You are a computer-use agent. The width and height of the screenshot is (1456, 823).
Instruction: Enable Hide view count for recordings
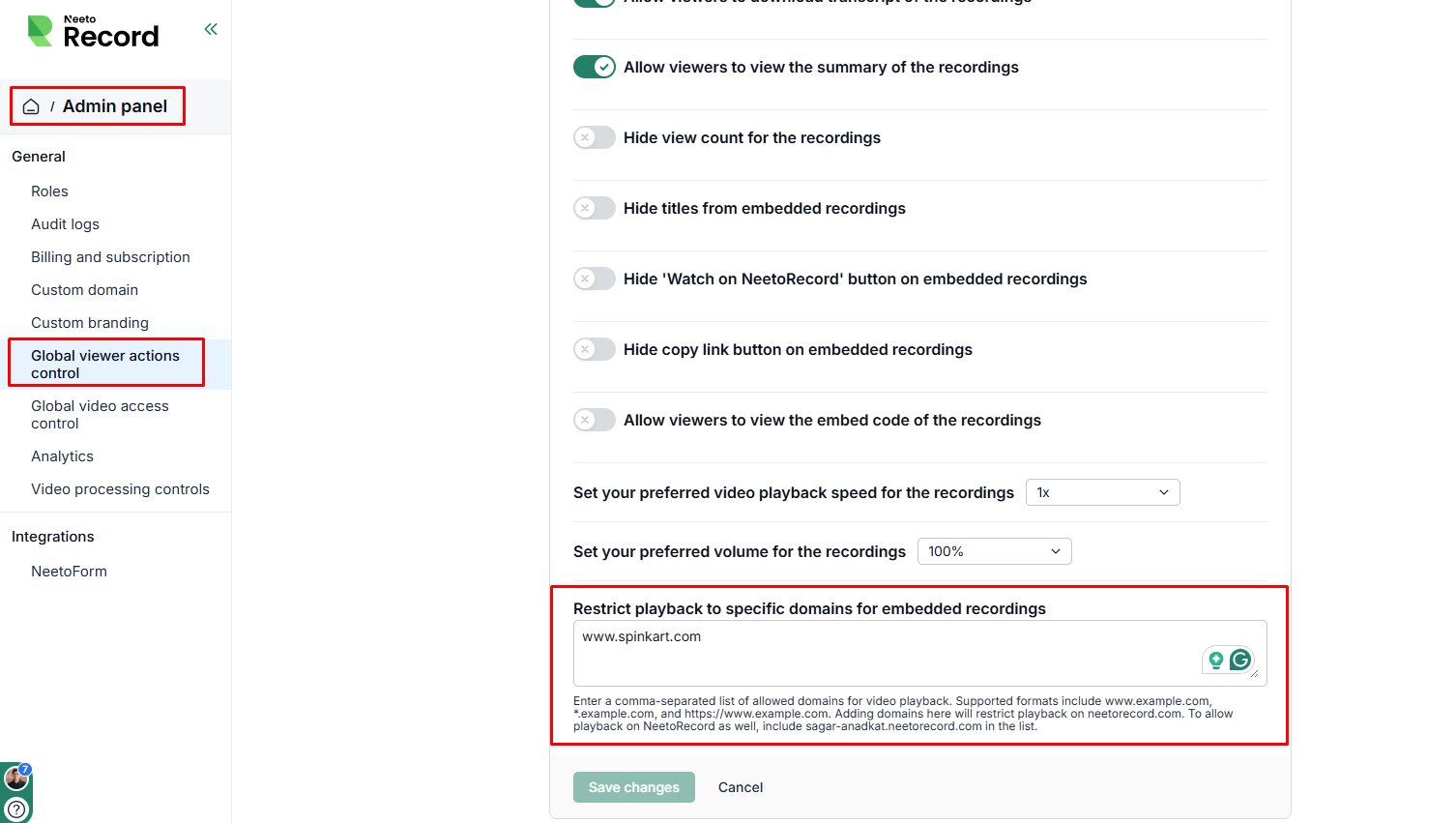[594, 137]
